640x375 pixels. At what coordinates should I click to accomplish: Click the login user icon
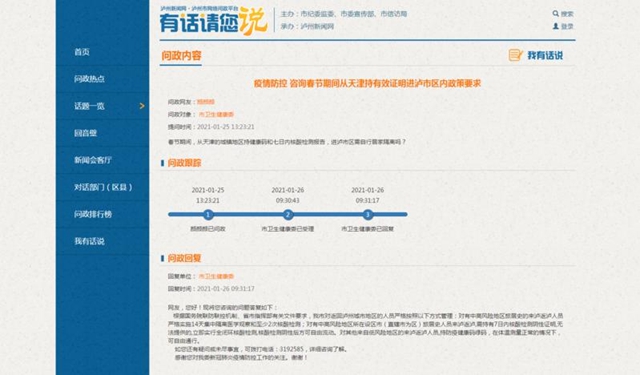coord(556,26)
